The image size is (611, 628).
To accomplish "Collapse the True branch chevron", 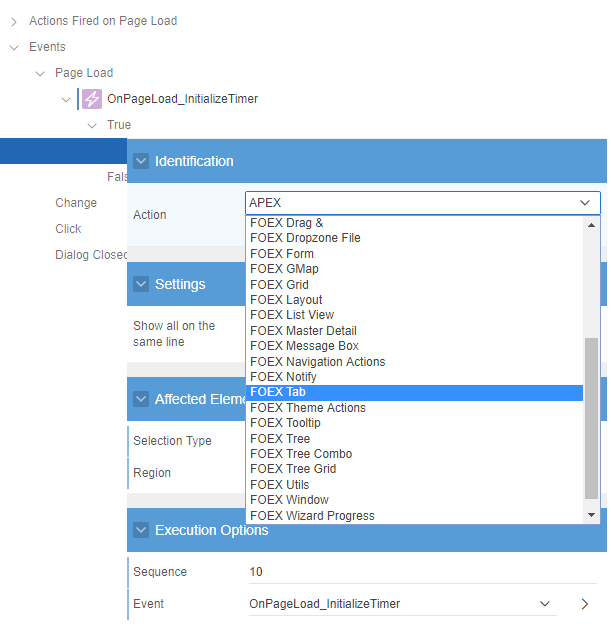I will (x=92, y=126).
